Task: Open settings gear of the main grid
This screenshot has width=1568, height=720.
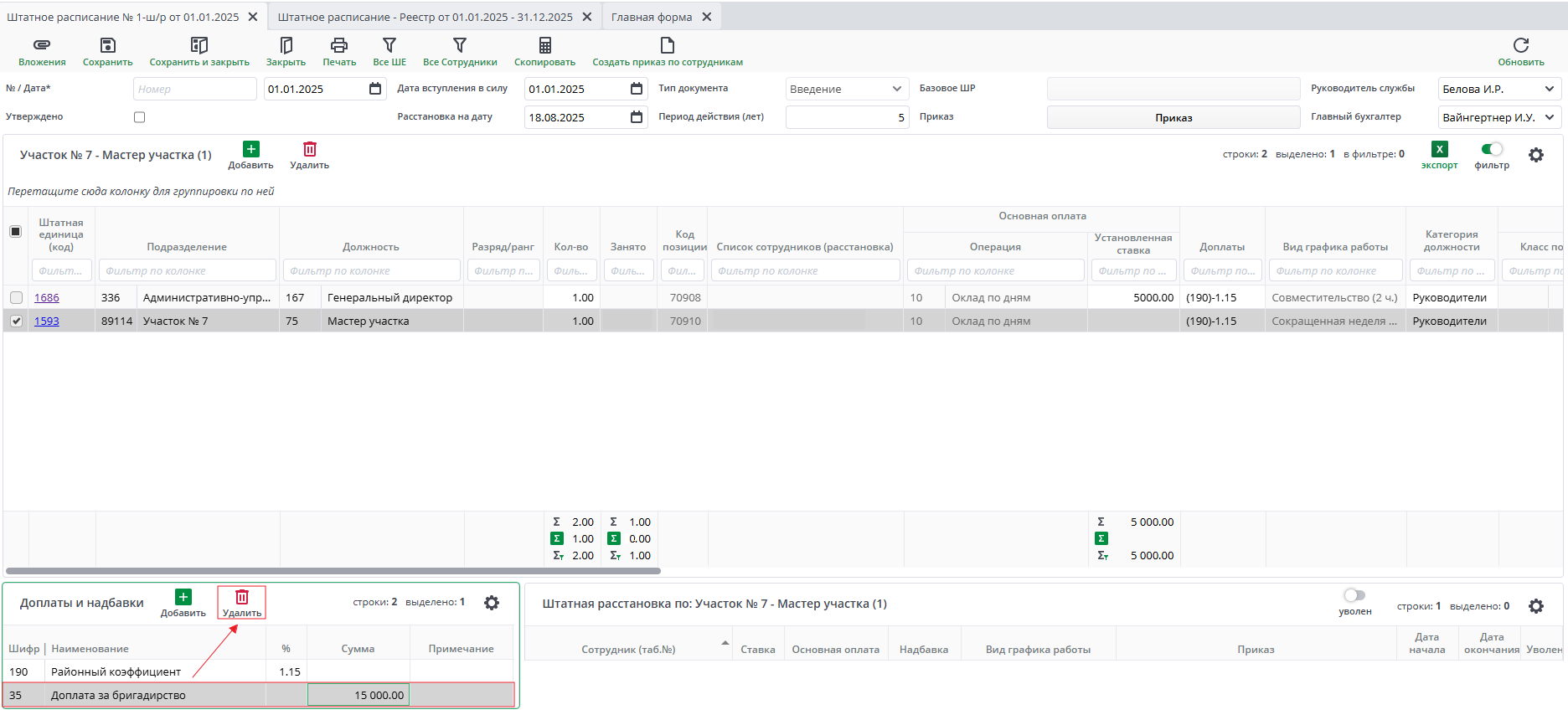Action: pyautogui.click(x=1536, y=155)
